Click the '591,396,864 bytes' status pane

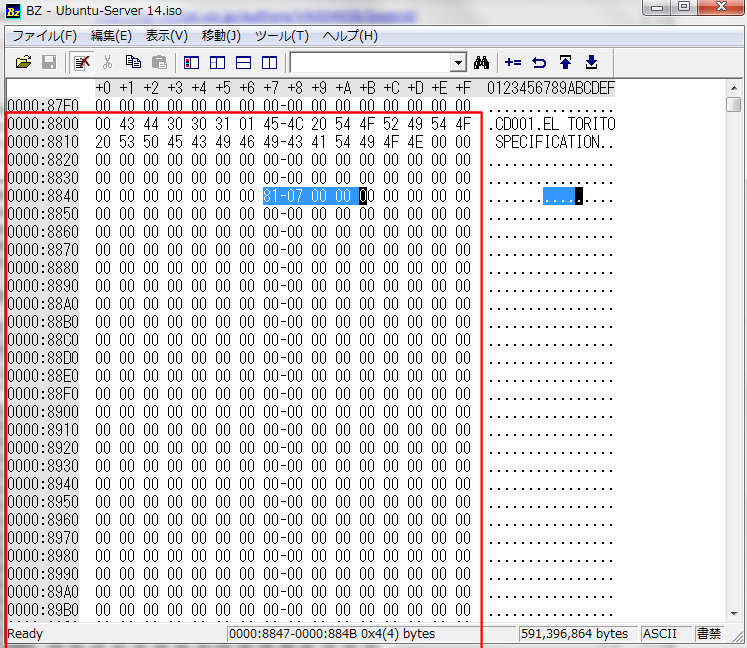tap(577, 634)
